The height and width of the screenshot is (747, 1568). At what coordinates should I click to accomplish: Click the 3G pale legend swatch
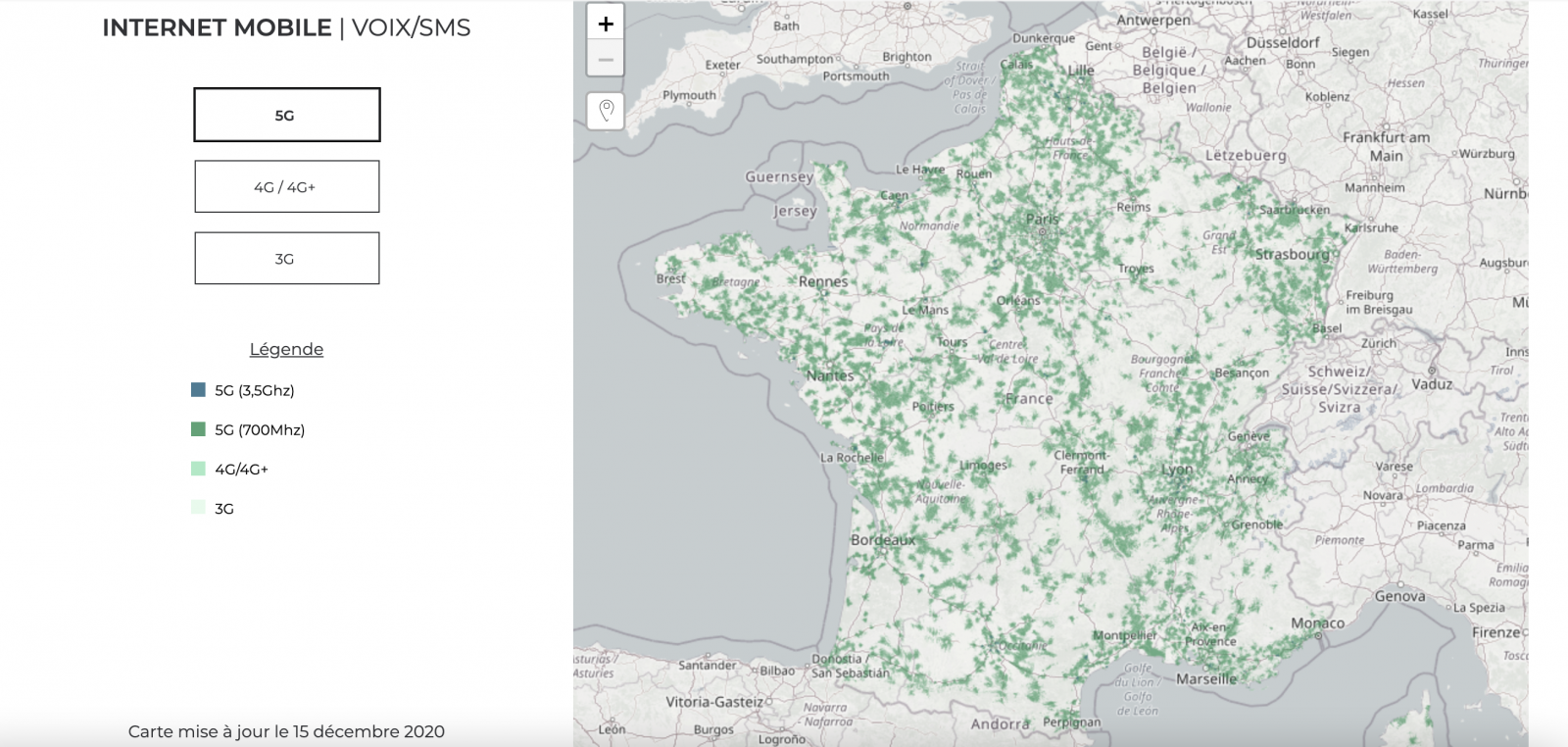[x=198, y=508]
